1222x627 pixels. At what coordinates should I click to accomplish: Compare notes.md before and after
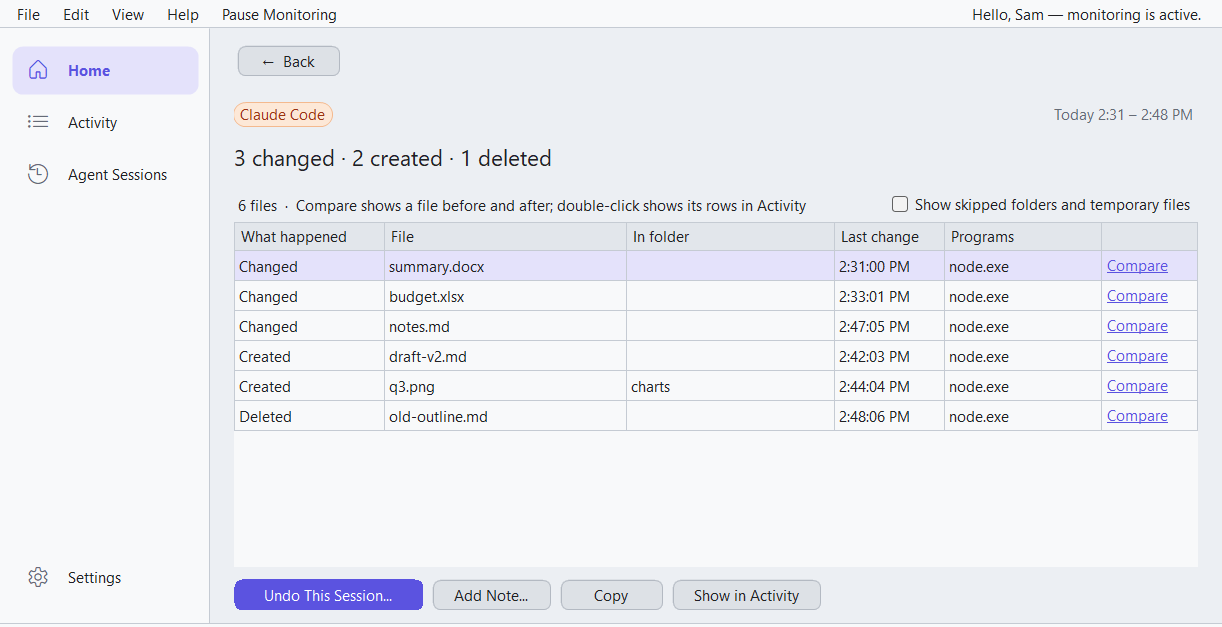1137,326
